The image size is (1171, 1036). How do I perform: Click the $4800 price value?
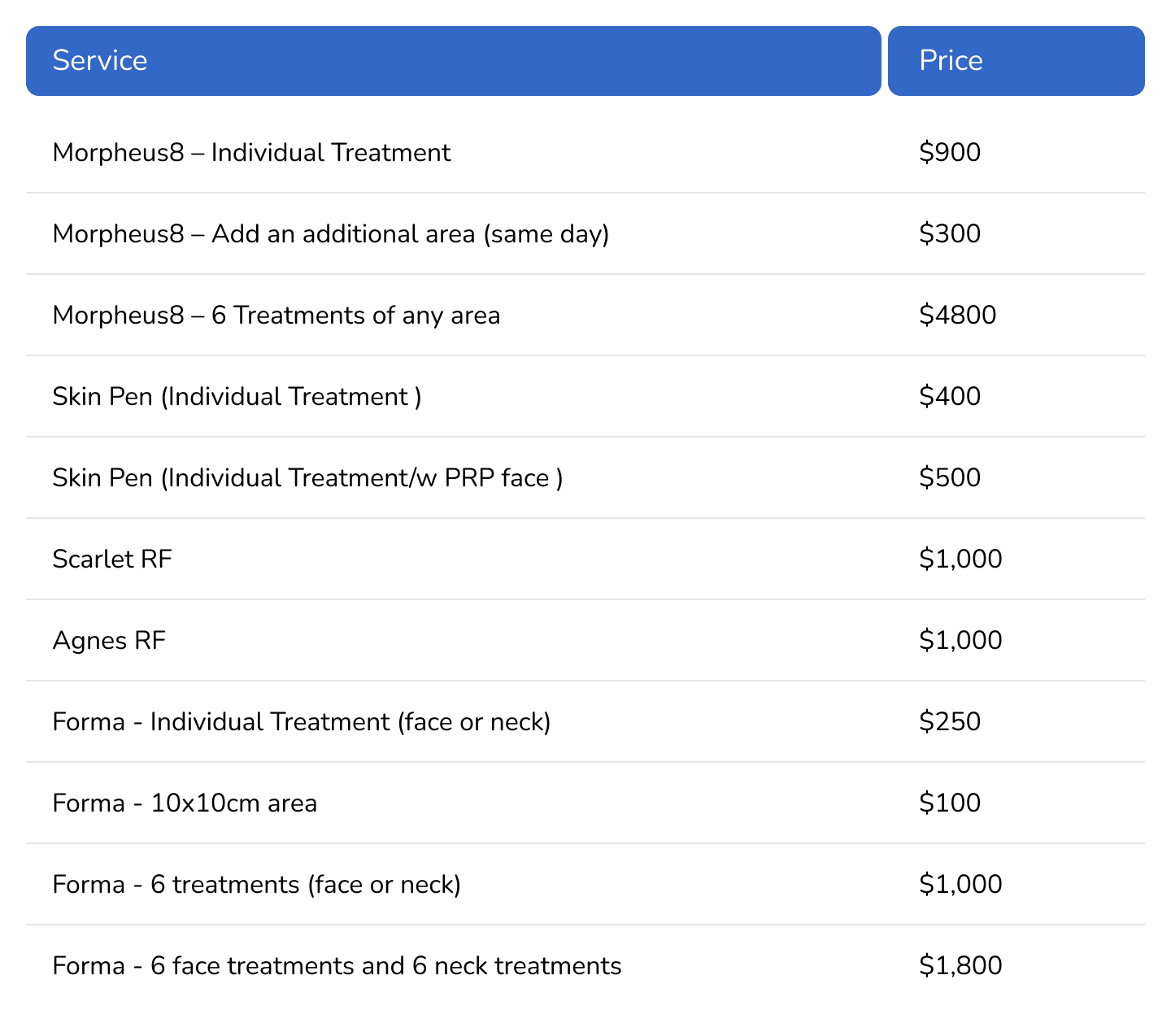tap(957, 316)
